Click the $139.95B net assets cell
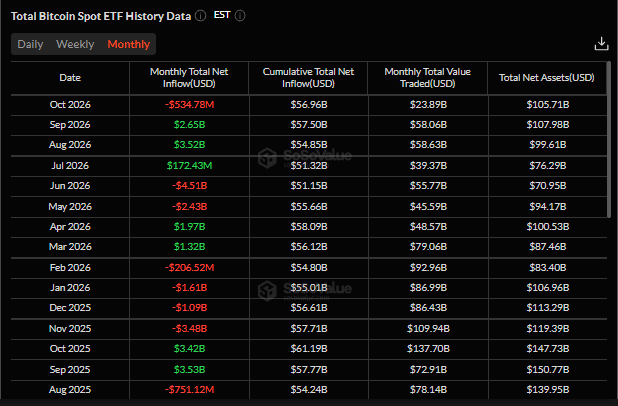The width and height of the screenshot is (618, 406). (x=548, y=390)
